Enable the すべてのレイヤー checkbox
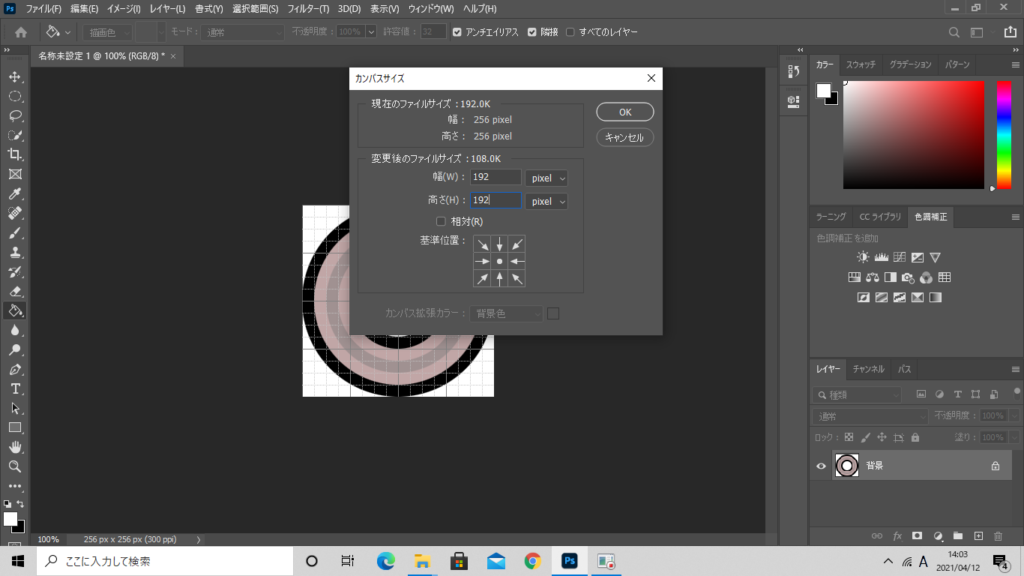The height and width of the screenshot is (576, 1024). pos(570,32)
